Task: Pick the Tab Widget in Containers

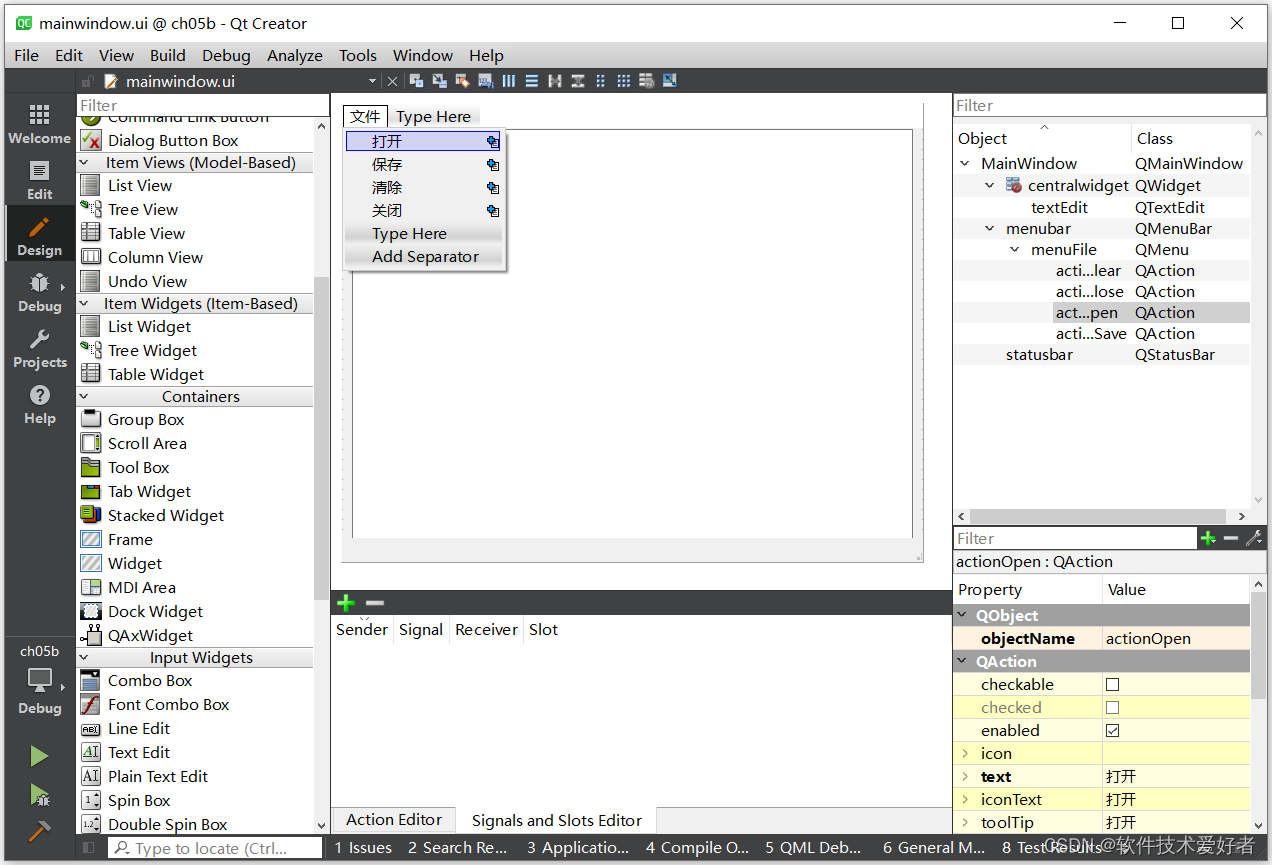Action: (x=149, y=492)
